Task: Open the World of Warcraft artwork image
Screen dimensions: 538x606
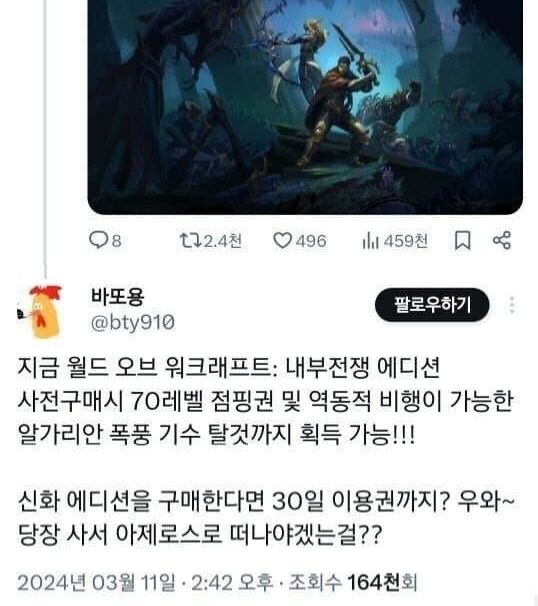Action: pyautogui.click(x=305, y=106)
